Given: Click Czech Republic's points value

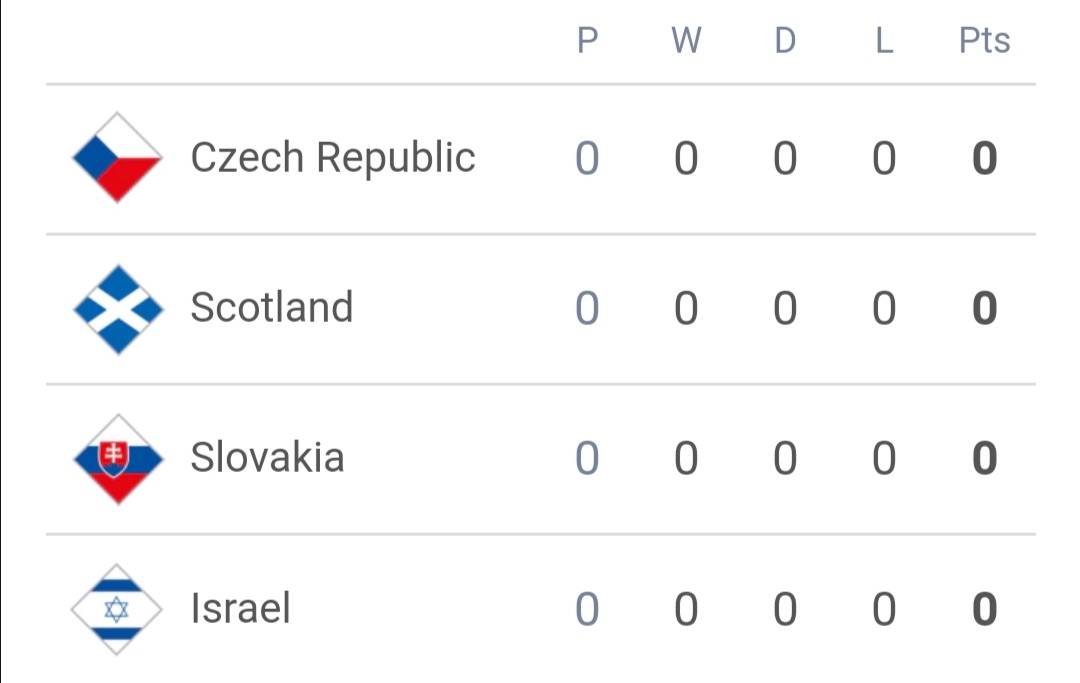Looking at the screenshot, I should (x=984, y=158).
